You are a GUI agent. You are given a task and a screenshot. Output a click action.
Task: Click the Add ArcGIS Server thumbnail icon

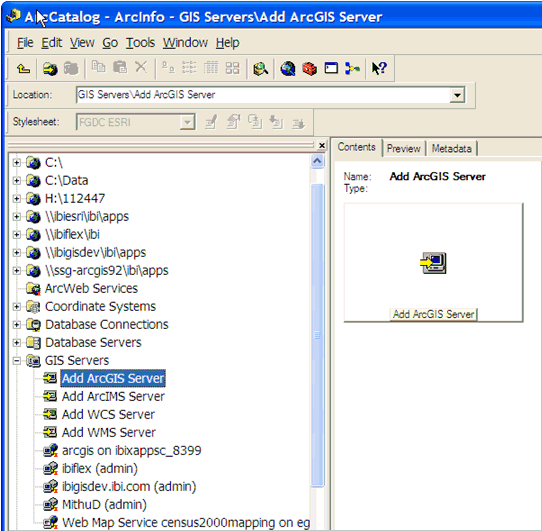tap(433, 263)
